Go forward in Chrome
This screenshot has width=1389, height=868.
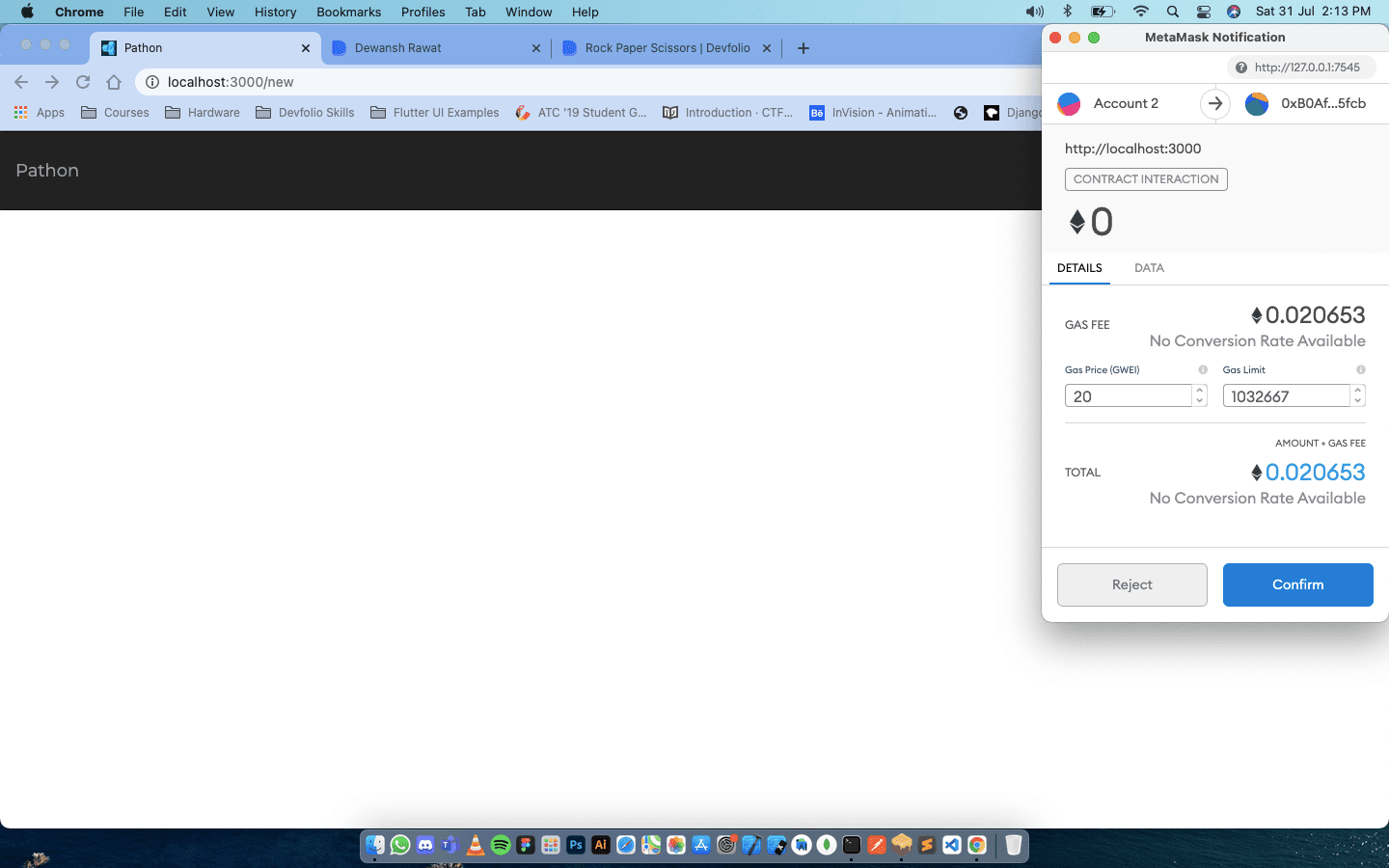click(52, 82)
